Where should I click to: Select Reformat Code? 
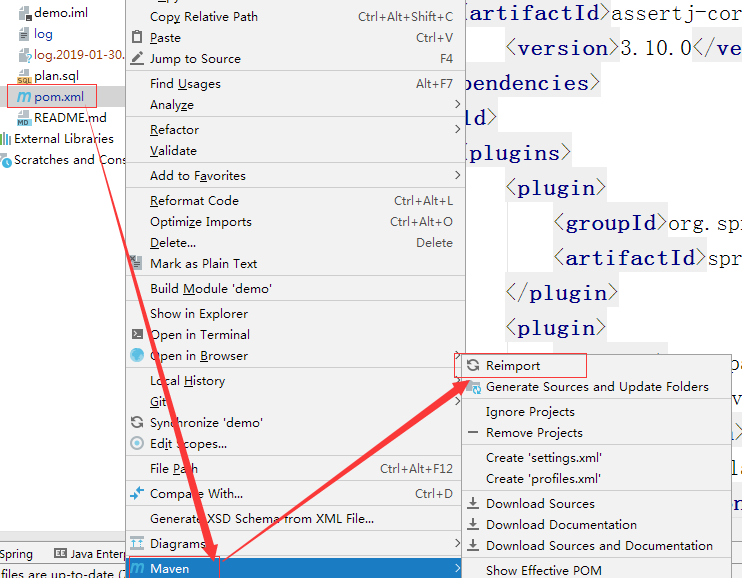[x=295, y=201]
